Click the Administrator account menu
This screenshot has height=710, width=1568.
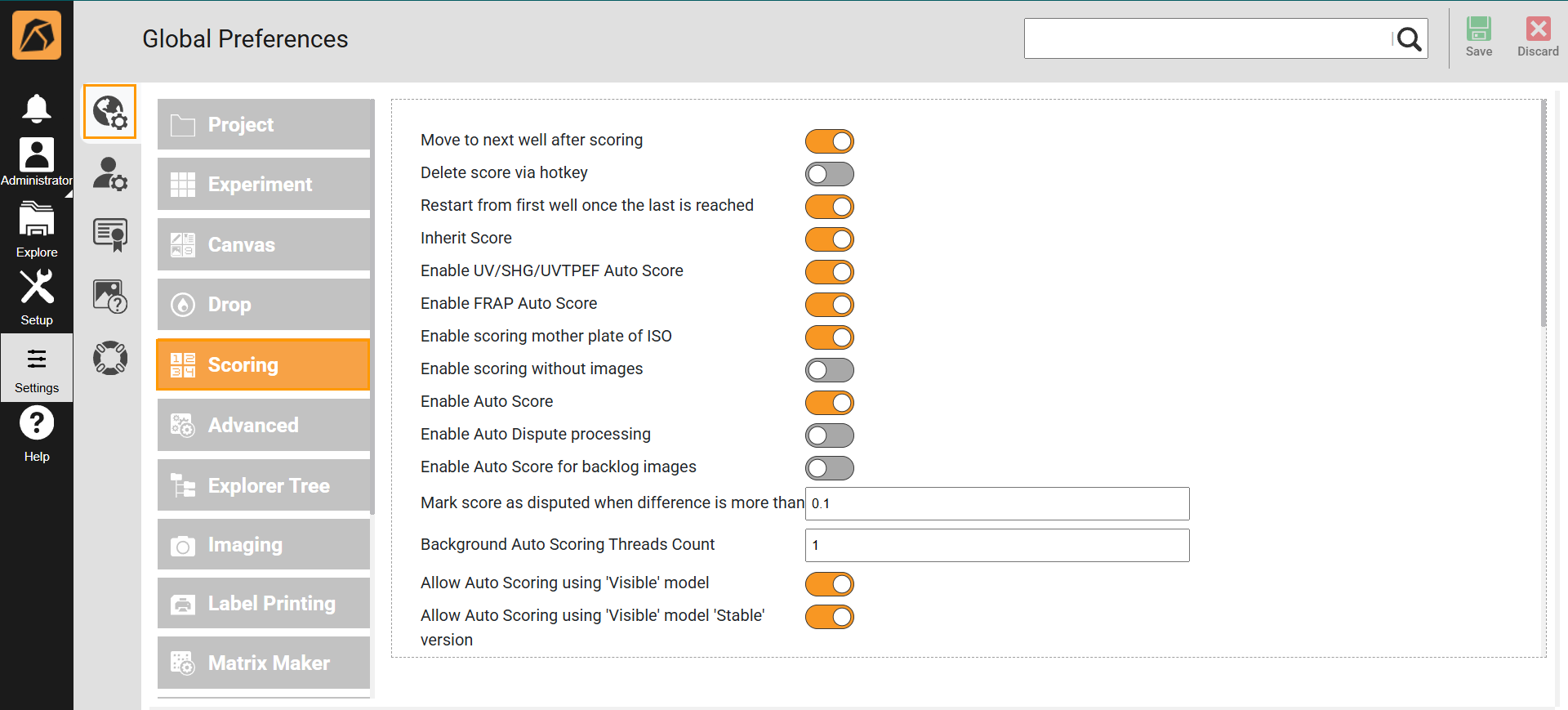(x=37, y=162)
